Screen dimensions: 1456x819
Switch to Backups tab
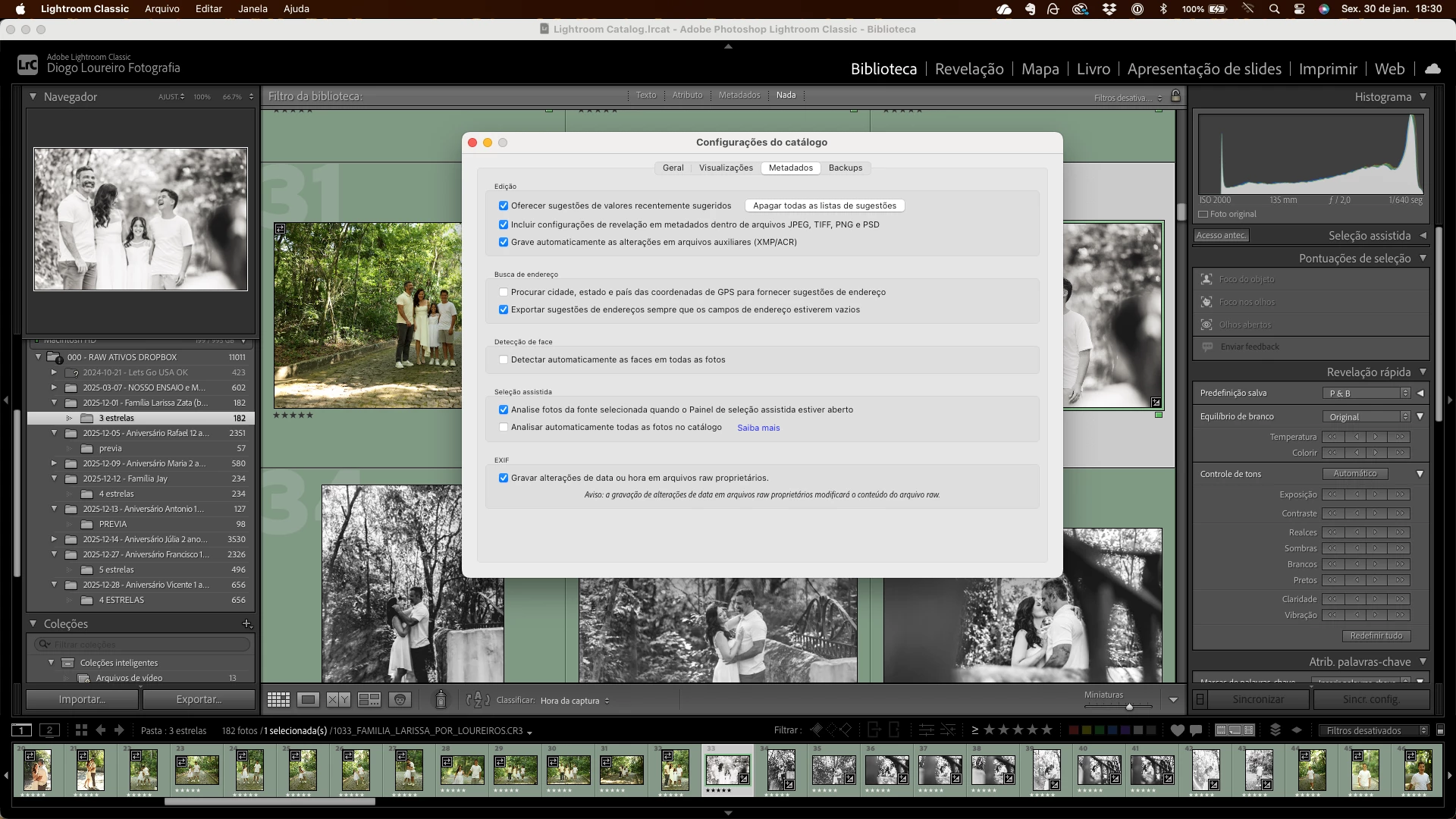pos(845,168)
